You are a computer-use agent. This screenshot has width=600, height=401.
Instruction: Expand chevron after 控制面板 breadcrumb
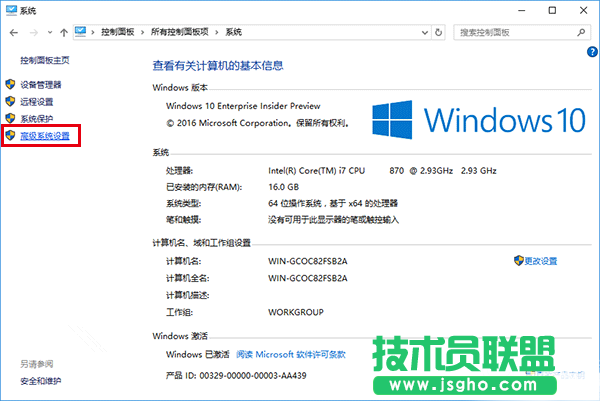(x=142, y=32)
